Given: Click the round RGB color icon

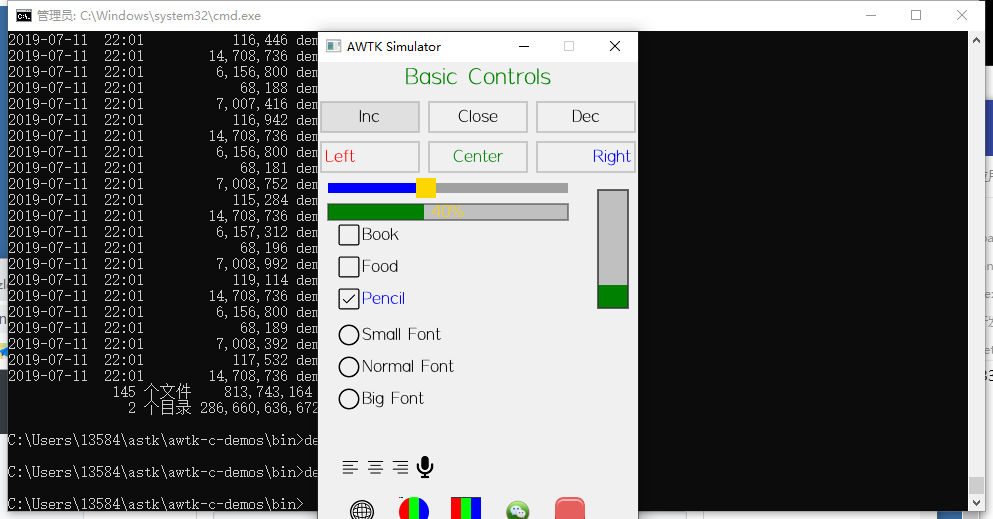Looking at the screenshot, I should click(414, 508).
